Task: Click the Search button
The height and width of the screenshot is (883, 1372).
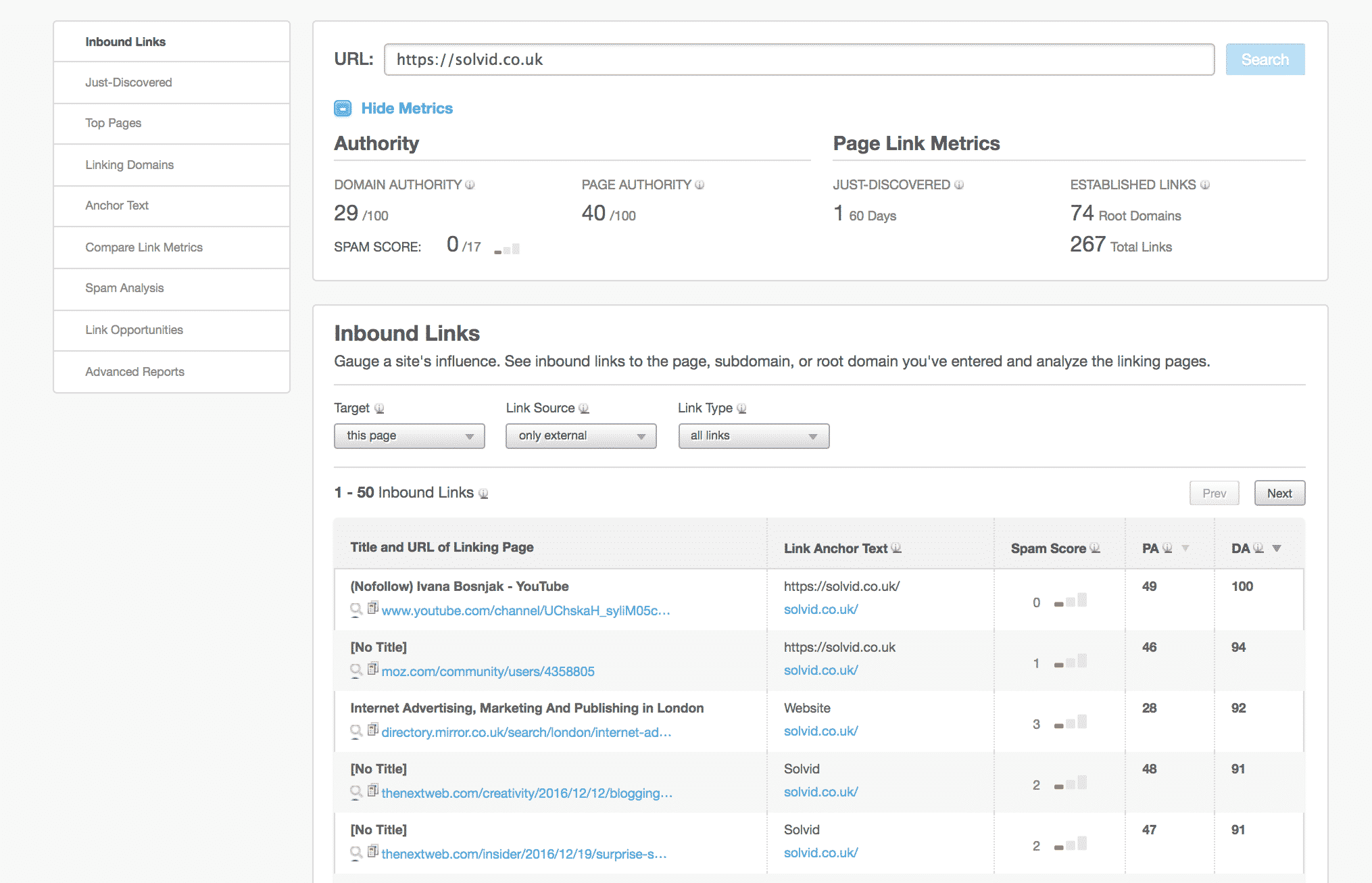Action: click(1265, 59)
